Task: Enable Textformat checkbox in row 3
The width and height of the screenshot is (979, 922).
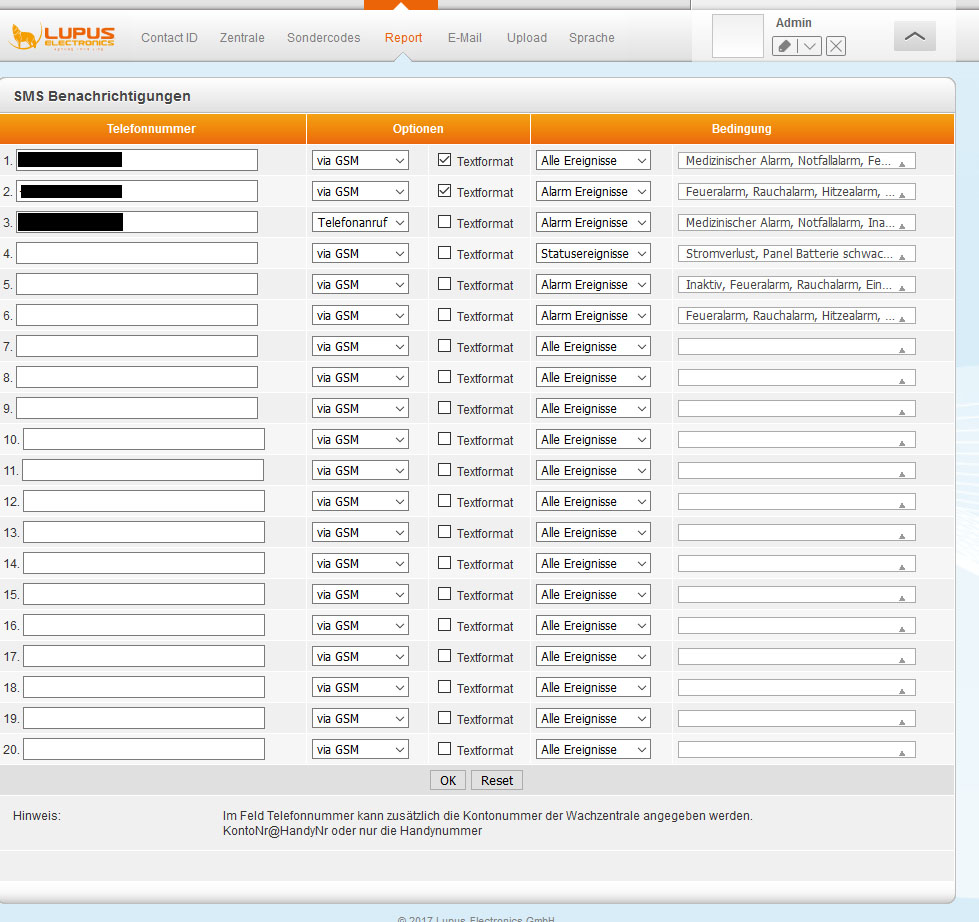Action: (x=445, y=222)
